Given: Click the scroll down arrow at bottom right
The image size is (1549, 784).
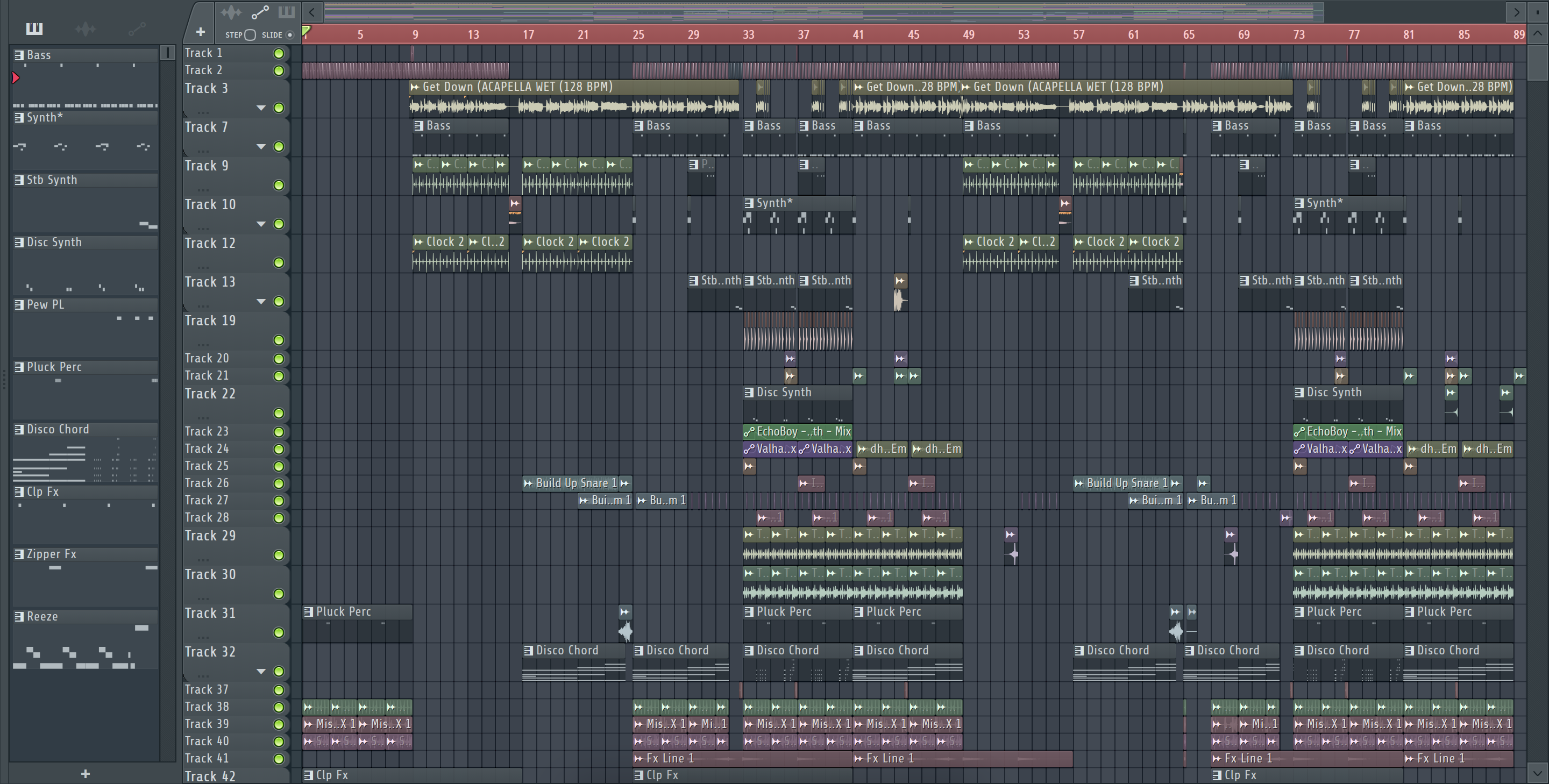Looking at the screenshot, I should tap(1538, 772).
